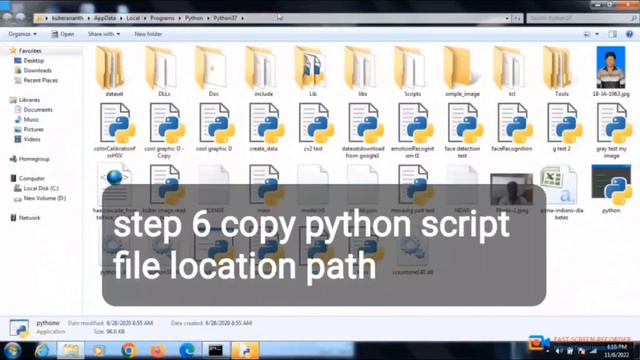This screenshot has width=640, height=360.
Task: Select Music under Libraries
Action: tap(31, 120)
